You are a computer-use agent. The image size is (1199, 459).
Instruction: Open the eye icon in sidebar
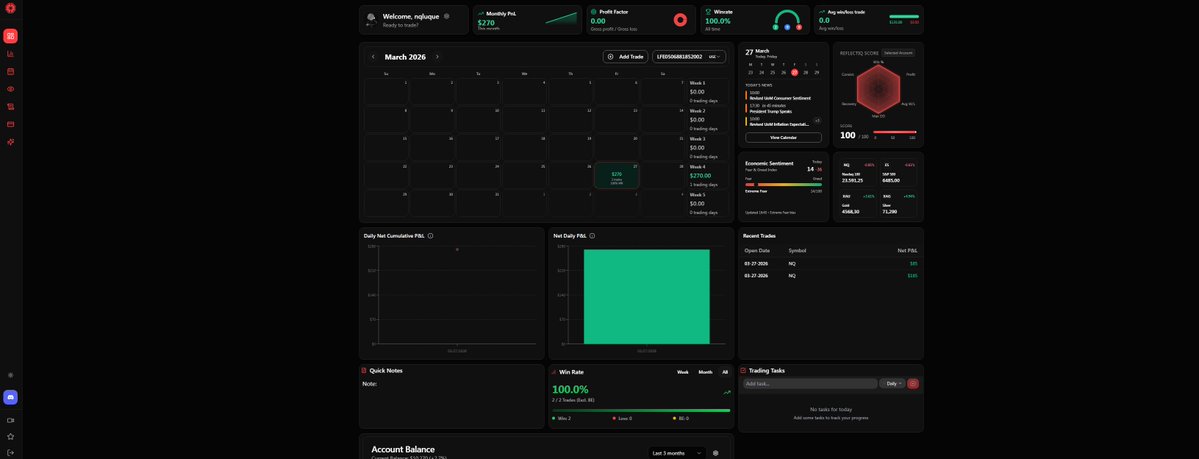pos(11,89)
